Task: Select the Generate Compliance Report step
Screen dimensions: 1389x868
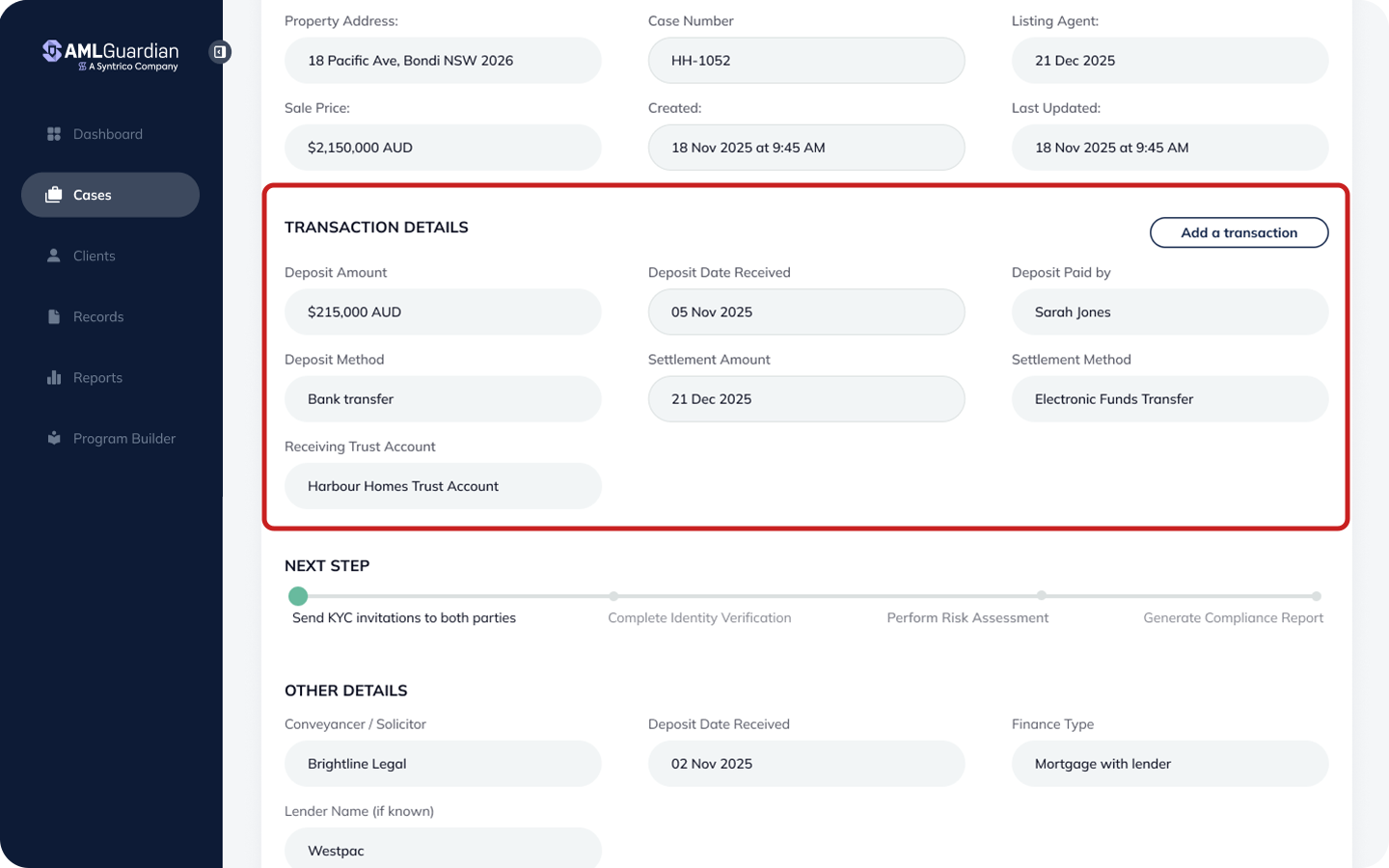Action: 1317,596
